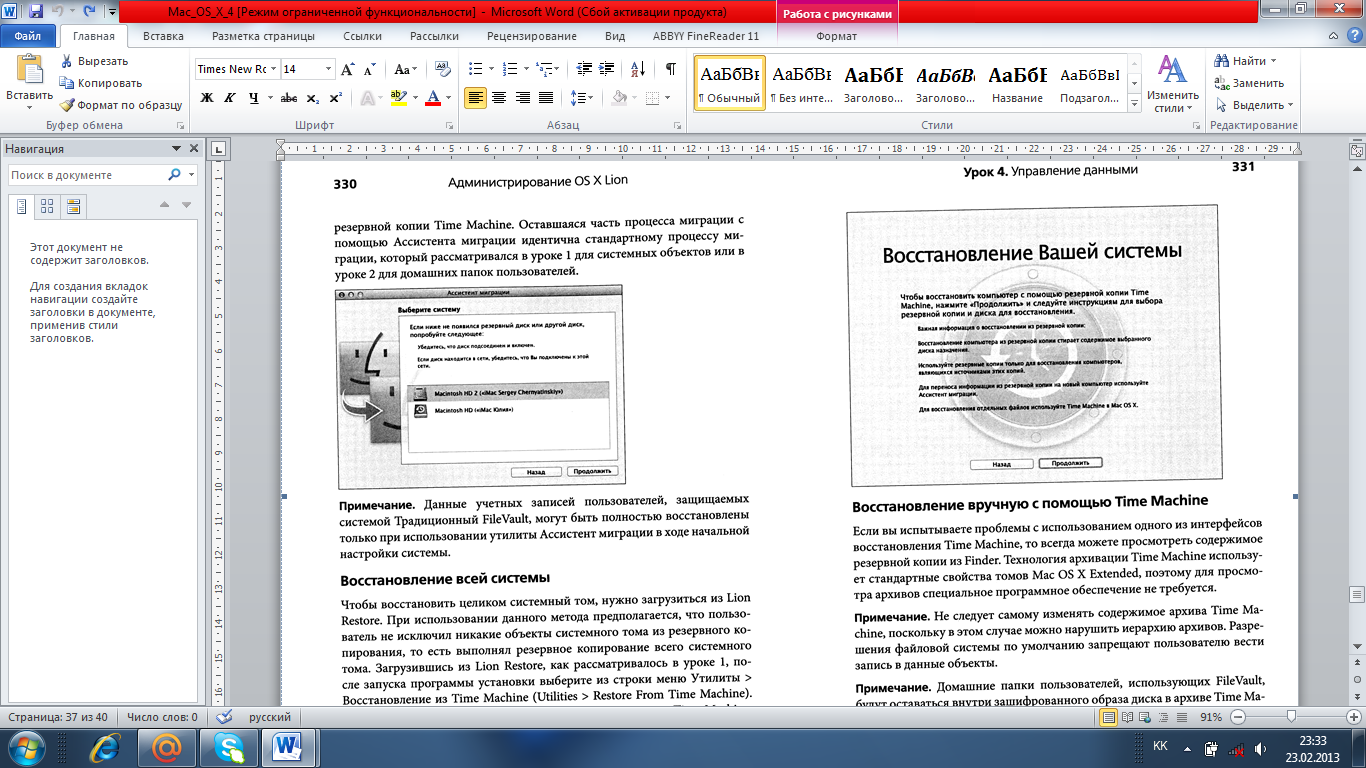
Task: Open Replace with the Заменить icon
Action: click(x=1221, y=83)
